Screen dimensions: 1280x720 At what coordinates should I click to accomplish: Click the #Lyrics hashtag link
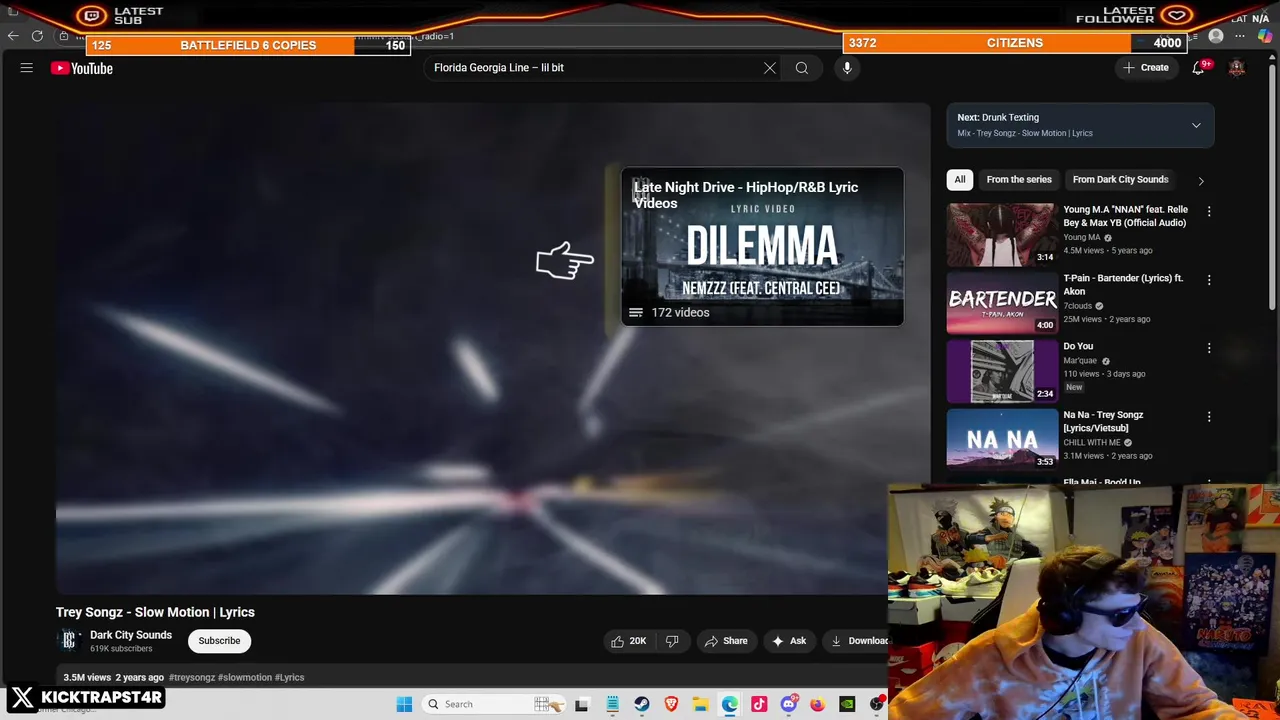289,678
